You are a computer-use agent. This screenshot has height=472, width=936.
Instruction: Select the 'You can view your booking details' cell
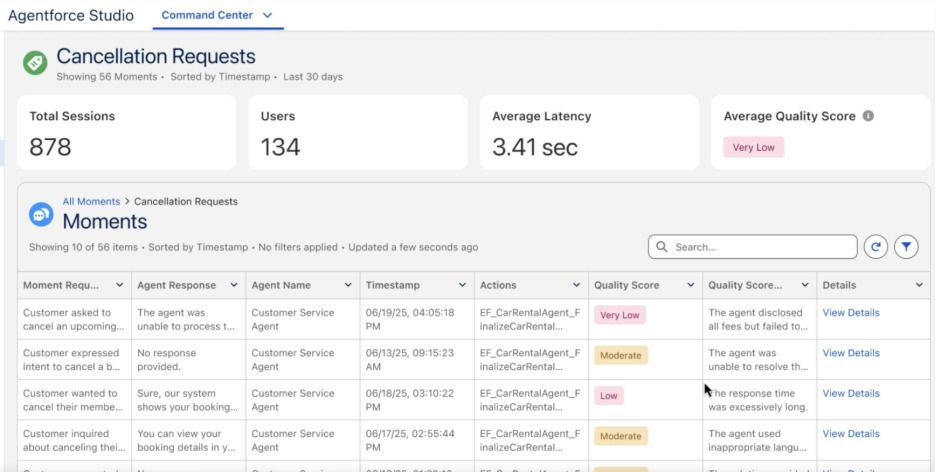(x=188, y=440)
